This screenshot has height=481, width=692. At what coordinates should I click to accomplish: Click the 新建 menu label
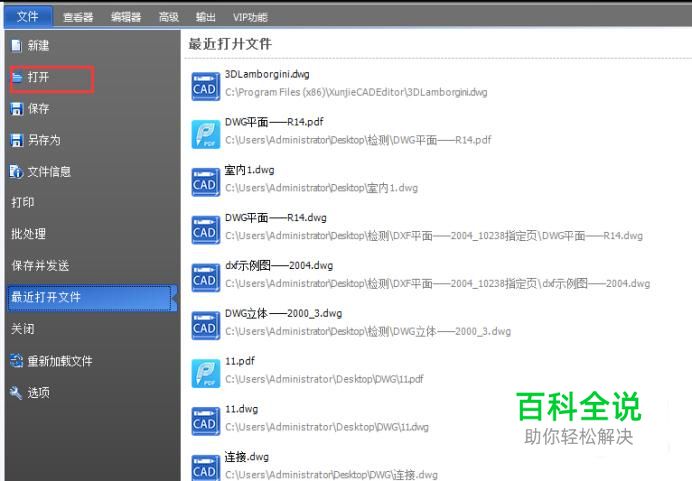pos(38,46)
